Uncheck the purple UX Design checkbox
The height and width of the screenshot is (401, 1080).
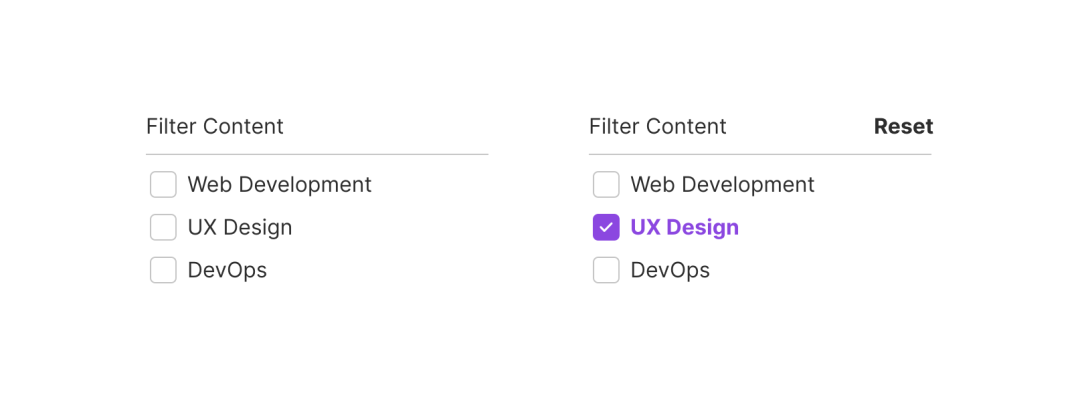click(x=606, y=228)
